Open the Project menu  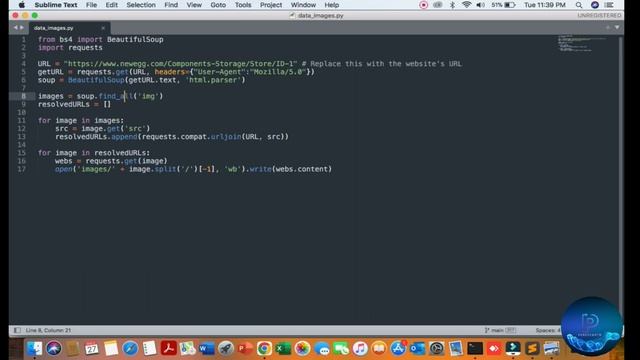[271, 5]
